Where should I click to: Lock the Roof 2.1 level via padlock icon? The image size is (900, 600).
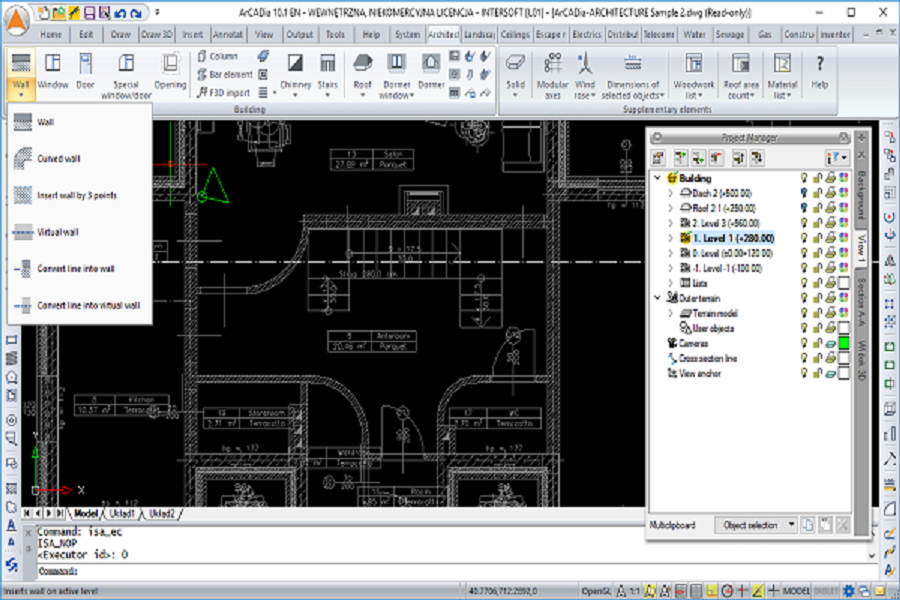tap(817, 208)
